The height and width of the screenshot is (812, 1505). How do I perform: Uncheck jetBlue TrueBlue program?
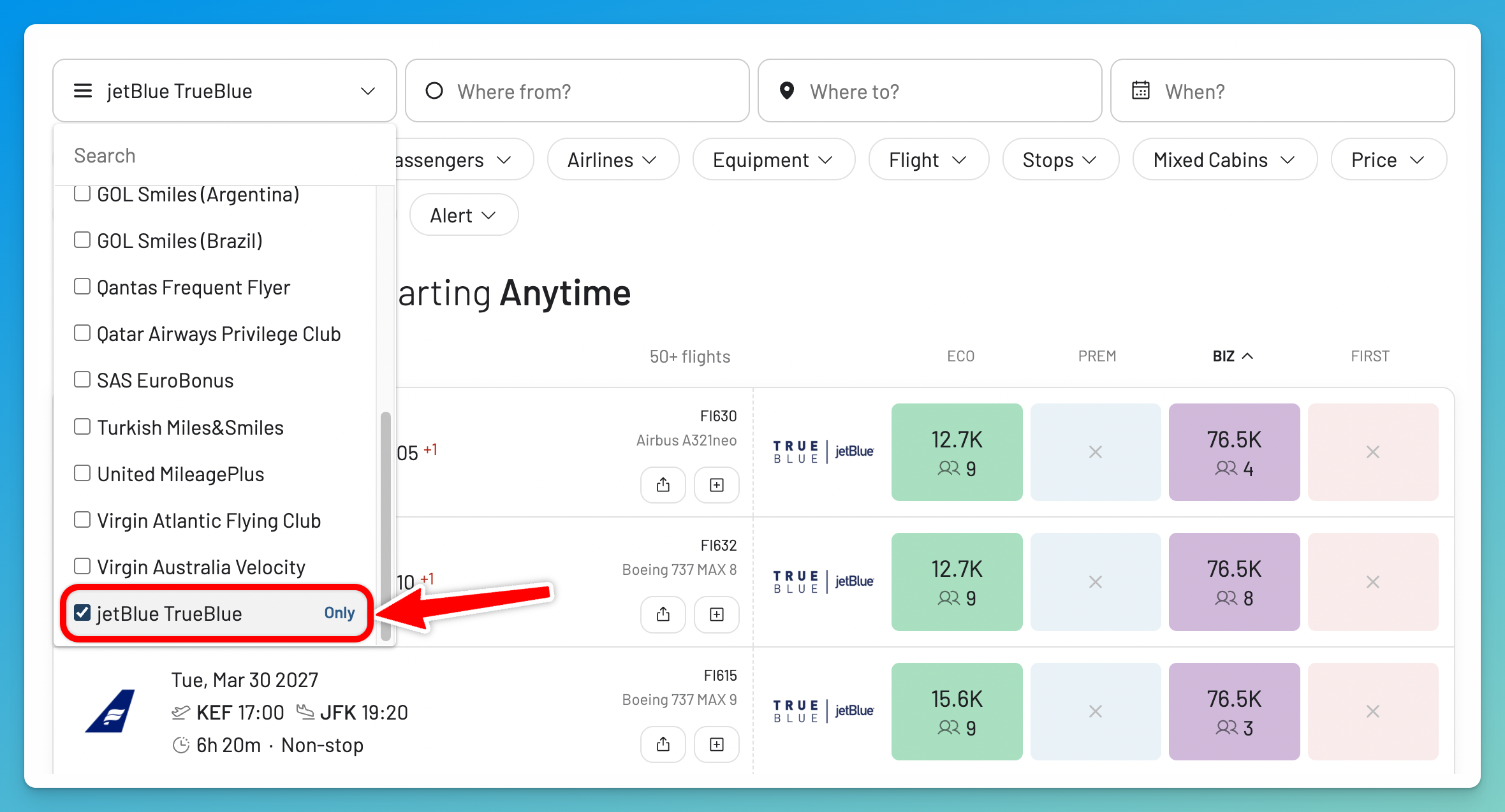pyautogui.click(x=82, y=613)
